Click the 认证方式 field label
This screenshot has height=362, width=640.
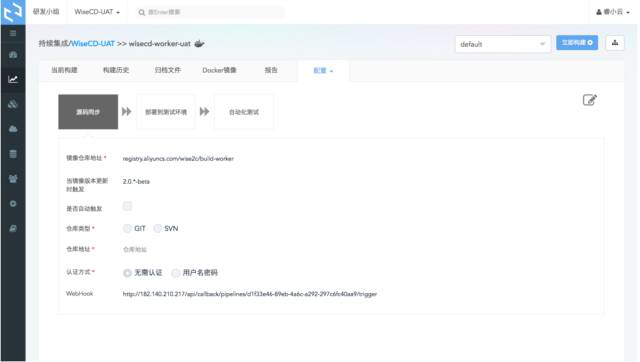click(x=78, y=272)
